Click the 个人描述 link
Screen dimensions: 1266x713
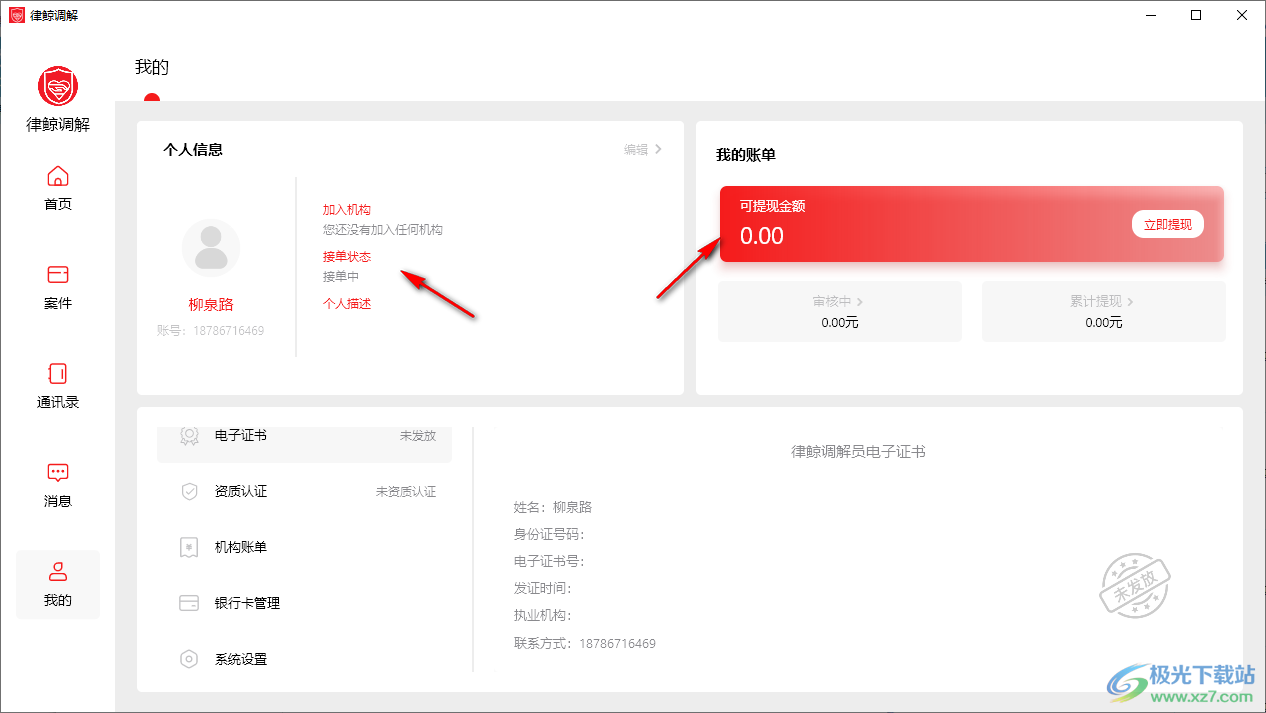[x=346, y=304]
